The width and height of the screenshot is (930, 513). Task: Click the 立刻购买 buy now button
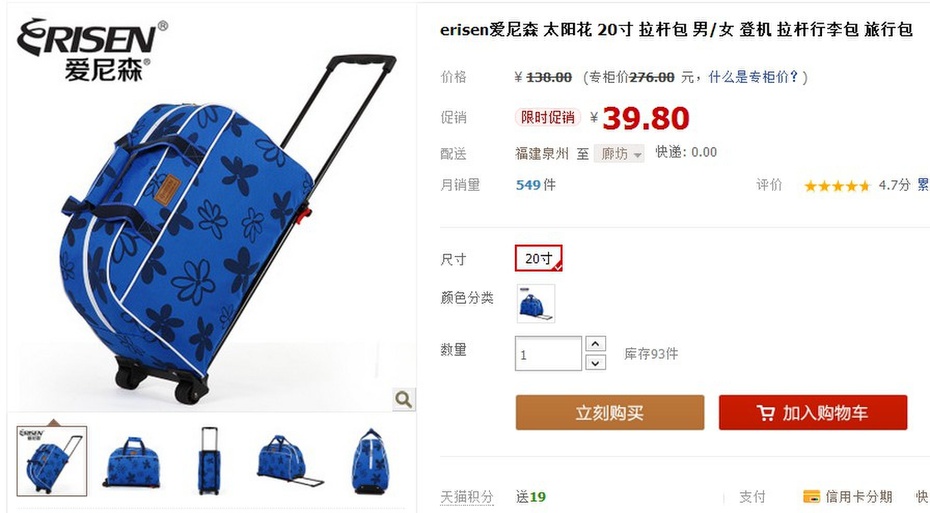[610, 412]
